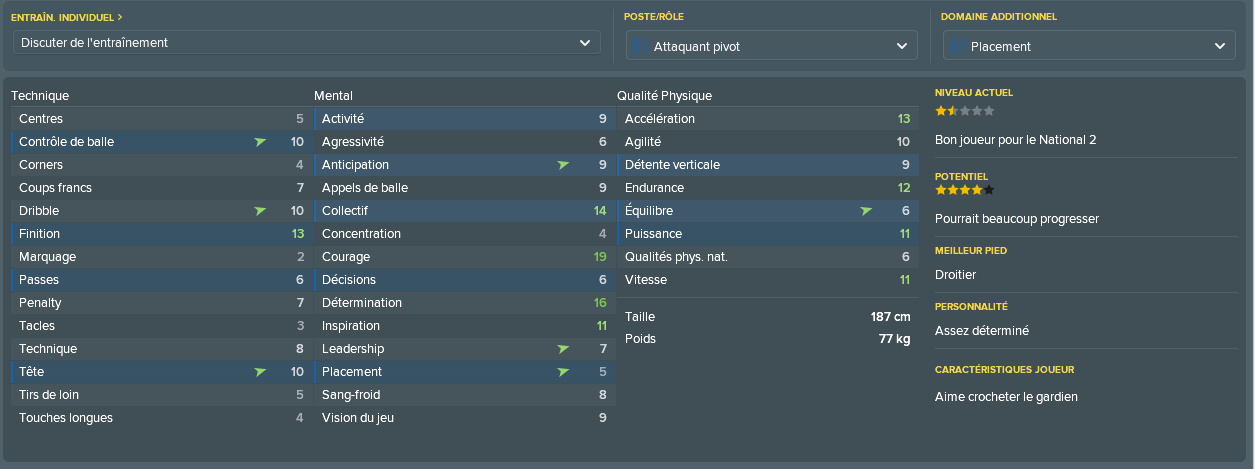Click Aime crocheter le gardien trait
The height and width of the screenshot is (469, 1255).
tap(1006, 397)
